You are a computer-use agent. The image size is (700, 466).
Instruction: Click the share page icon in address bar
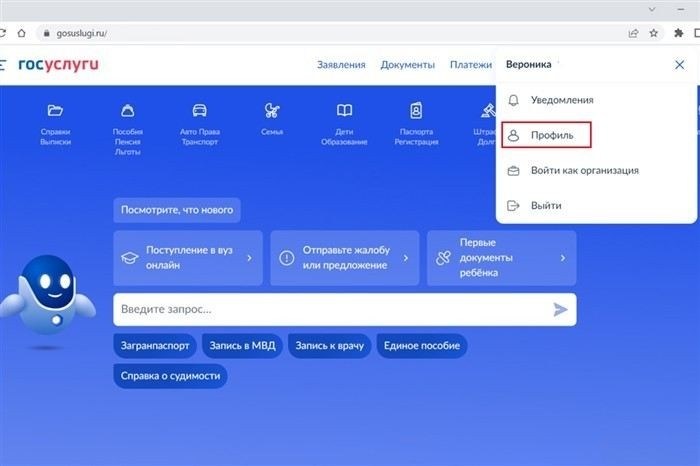pyautogui.click(x=633, y=33)
